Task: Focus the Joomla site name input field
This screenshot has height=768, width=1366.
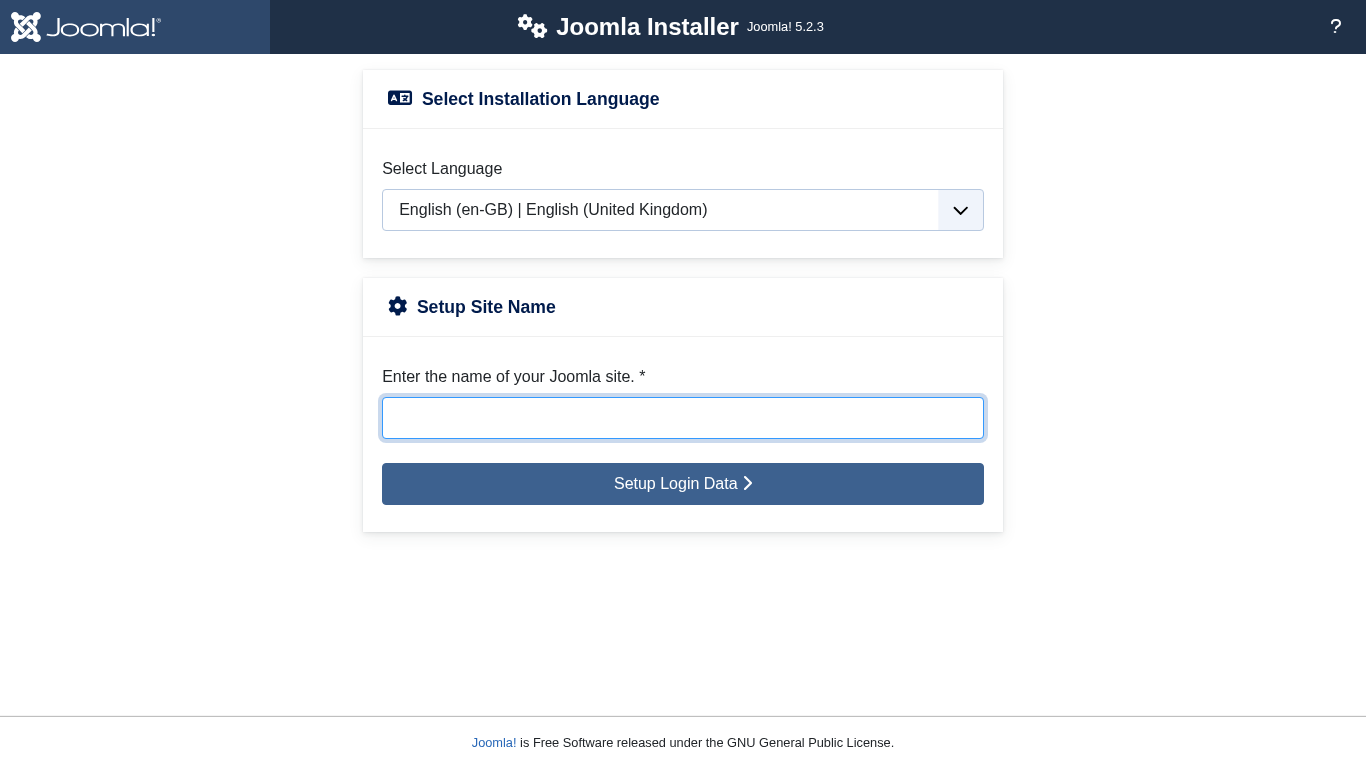Action: click(x=683, y=418)
